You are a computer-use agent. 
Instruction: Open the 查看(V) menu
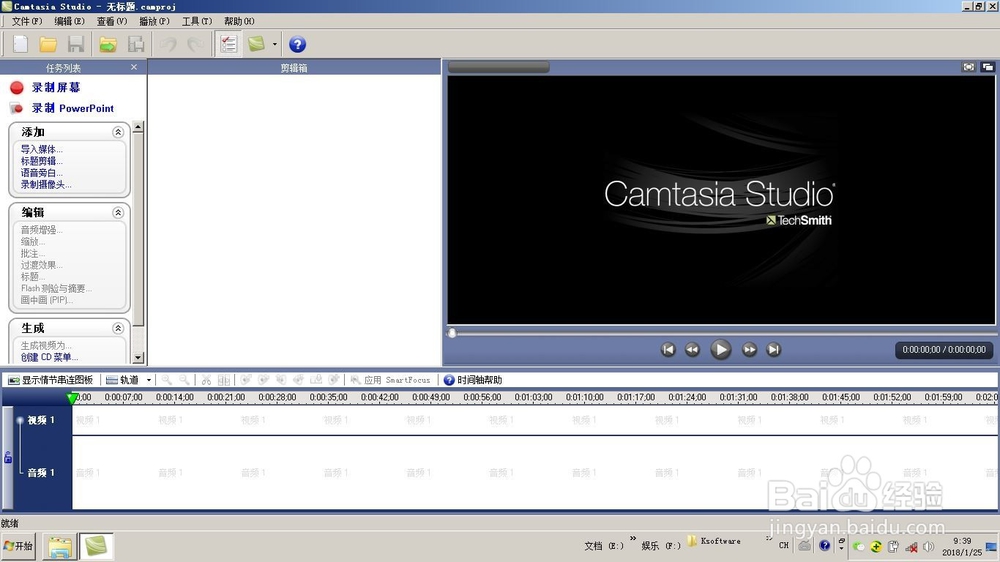click(x=112, y=21)
